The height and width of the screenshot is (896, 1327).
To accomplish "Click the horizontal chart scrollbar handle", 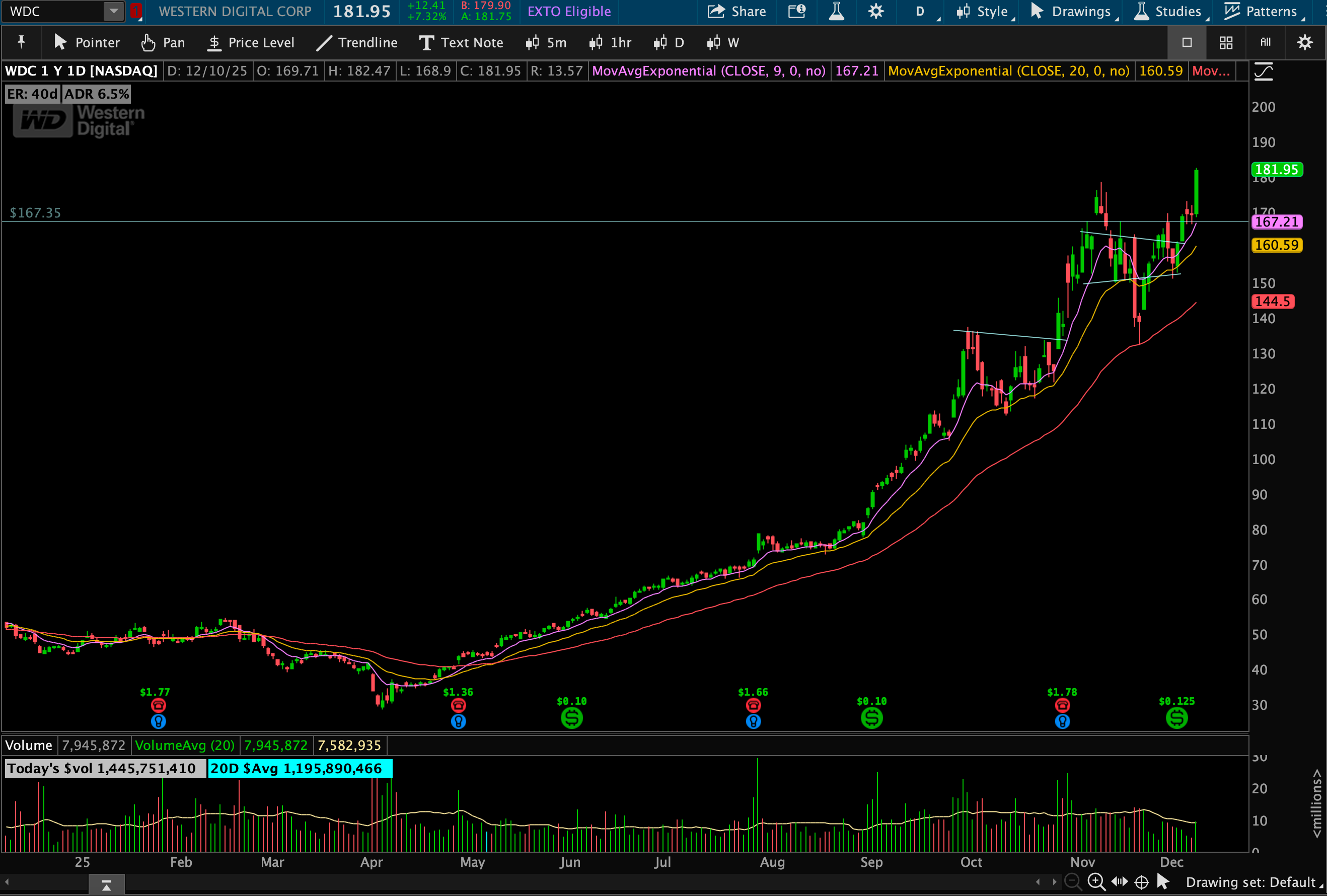I will click(106, 884).
